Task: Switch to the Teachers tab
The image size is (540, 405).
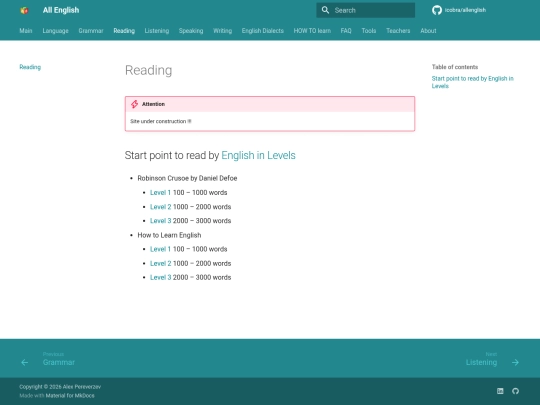Action: tap(398, 31)
